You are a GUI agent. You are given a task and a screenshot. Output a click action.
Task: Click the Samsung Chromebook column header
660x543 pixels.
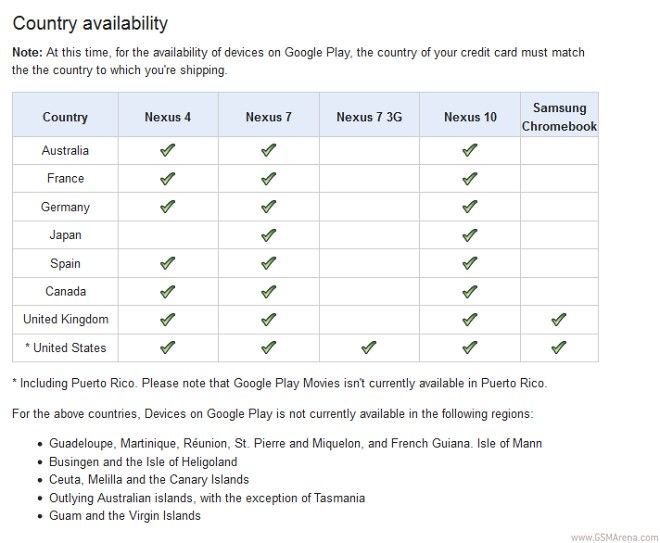point(559,117)
